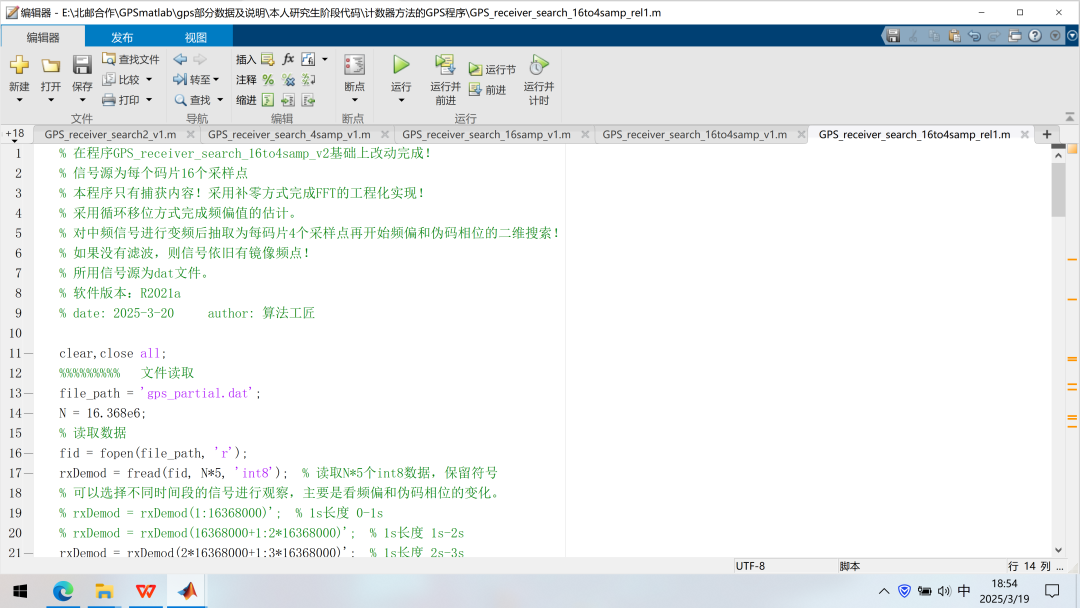1080x608 pixels.
Task: Close the GPS_receiver_search_16to4samp_rel1.m tab
Action: coord(1024,134)
